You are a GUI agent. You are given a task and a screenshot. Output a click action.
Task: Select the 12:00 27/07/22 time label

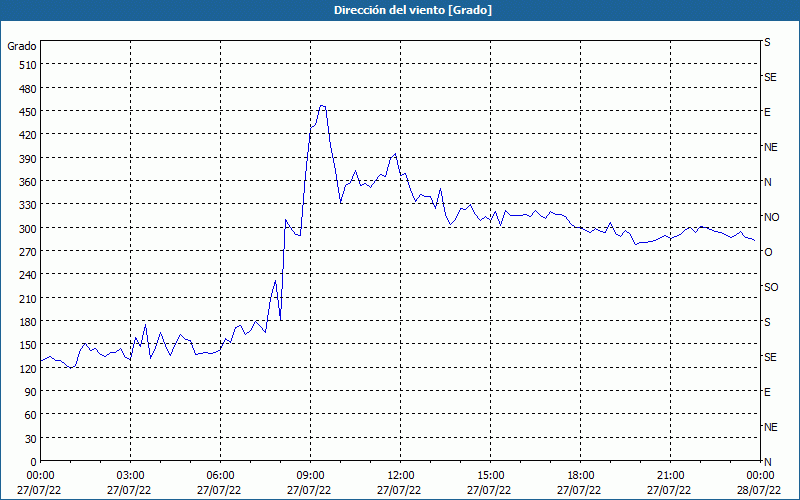coord(401,483)
